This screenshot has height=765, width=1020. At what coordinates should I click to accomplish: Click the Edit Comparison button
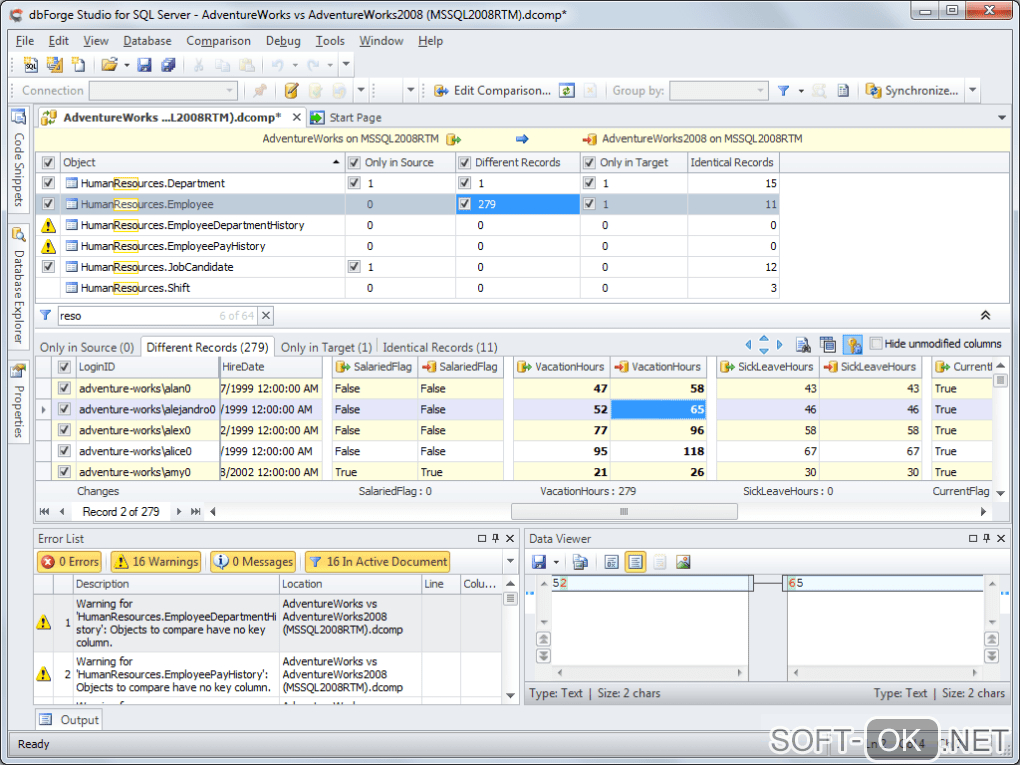point(492,91)
